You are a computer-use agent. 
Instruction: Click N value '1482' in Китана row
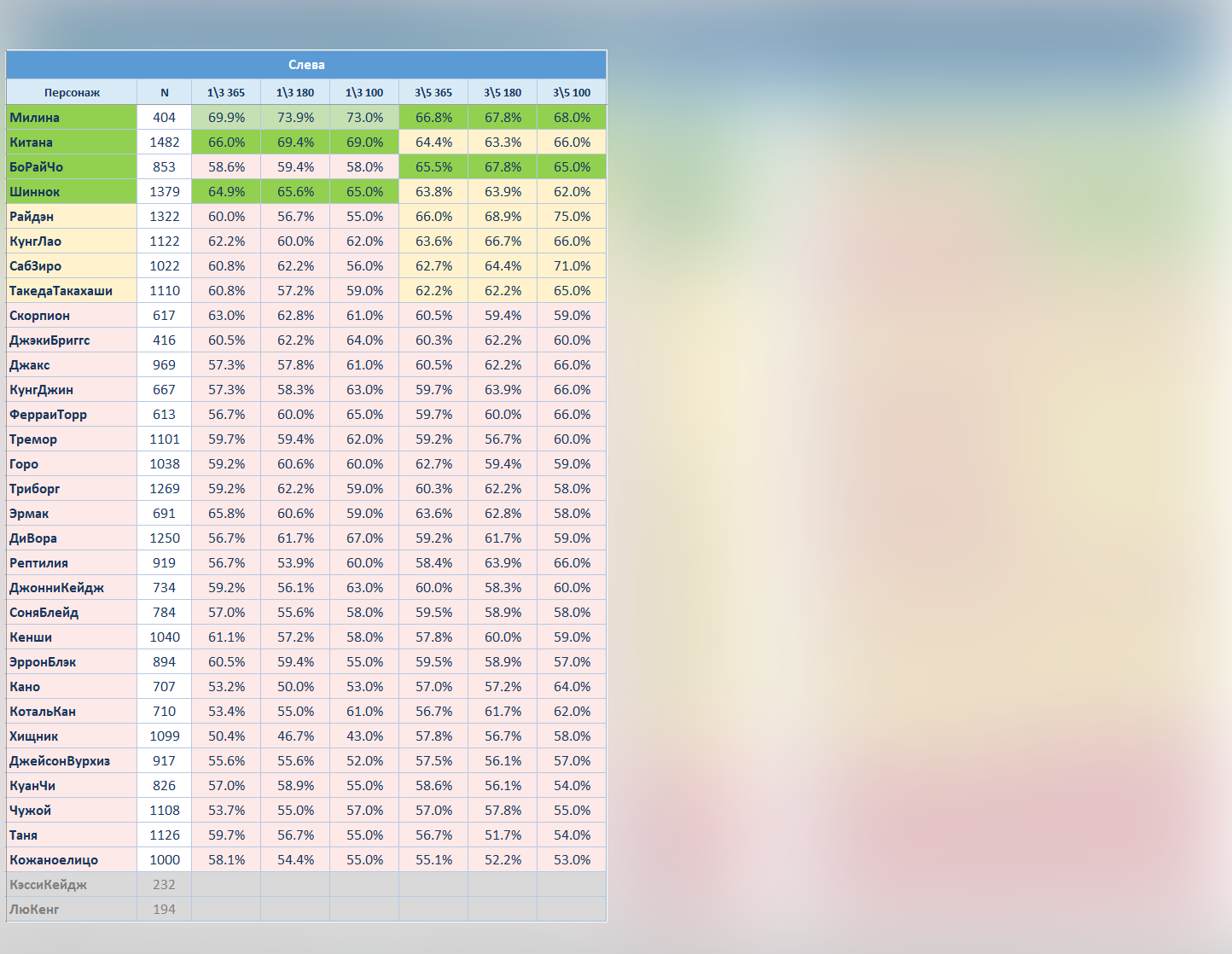(x=165, y=143)
